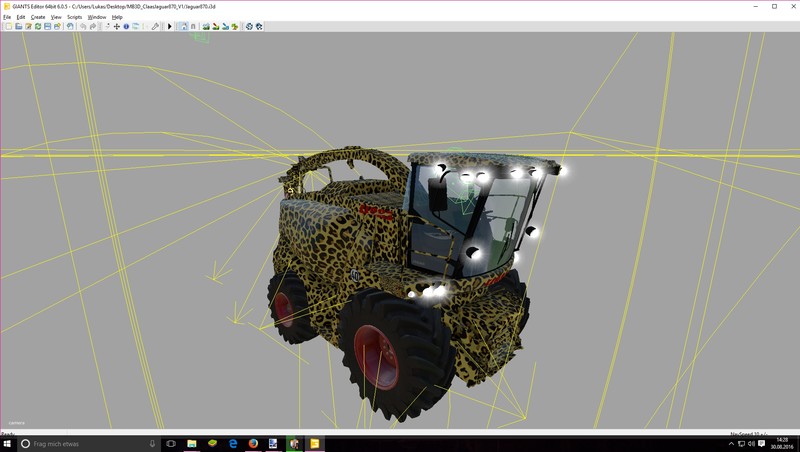Screen dimensions: 800x452
Task: Open the Edit menu
Action: (21, 17)
